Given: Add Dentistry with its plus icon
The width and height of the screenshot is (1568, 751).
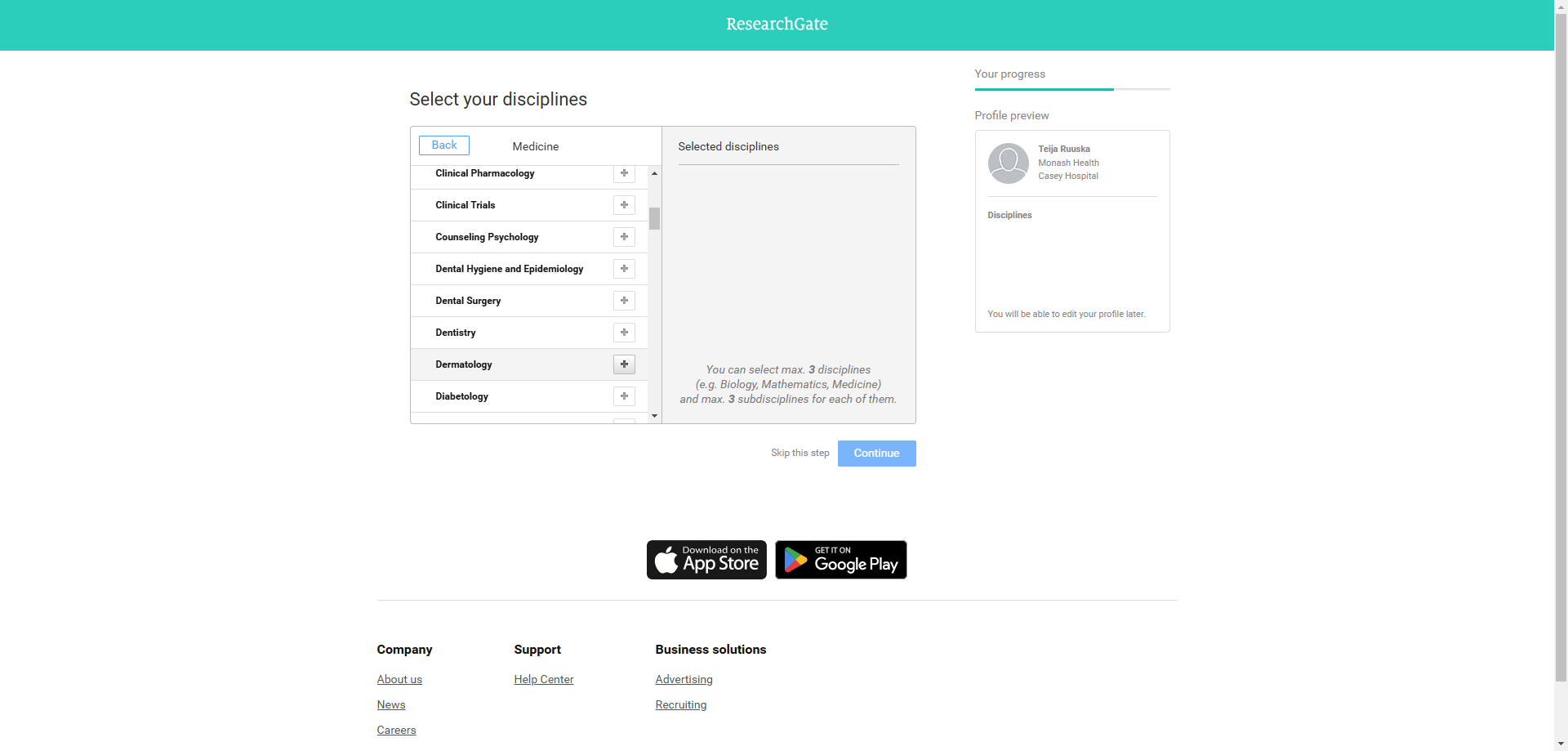Looking at the screenshot, I should 624,333.
